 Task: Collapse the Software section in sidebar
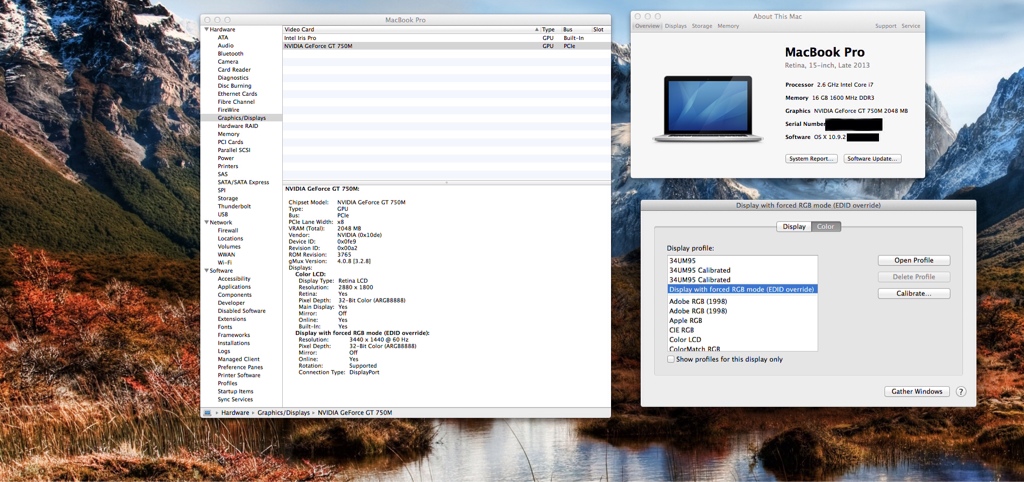[x=207, y=270]
